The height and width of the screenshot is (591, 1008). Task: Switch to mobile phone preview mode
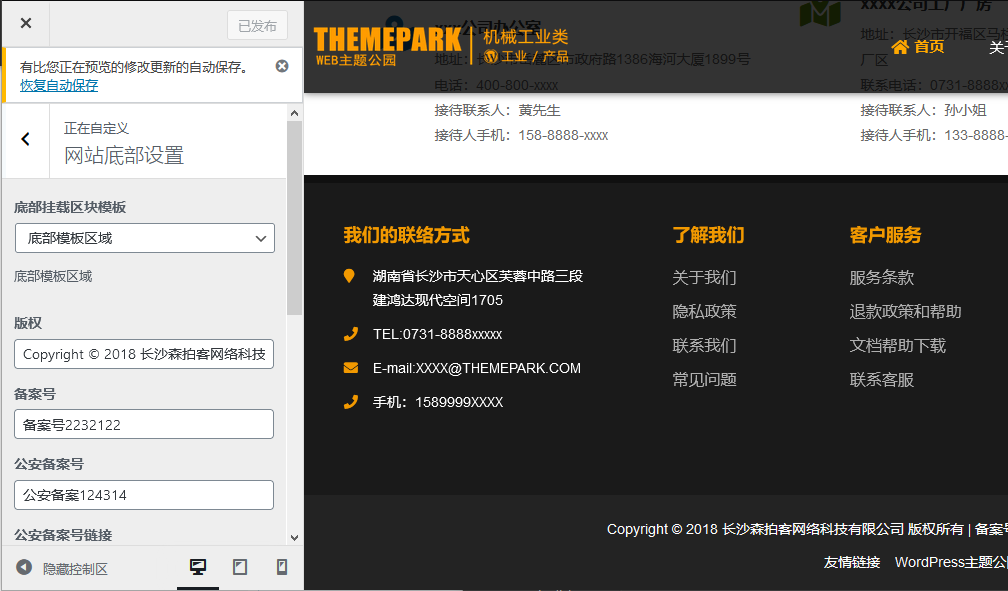coord(281,566)
